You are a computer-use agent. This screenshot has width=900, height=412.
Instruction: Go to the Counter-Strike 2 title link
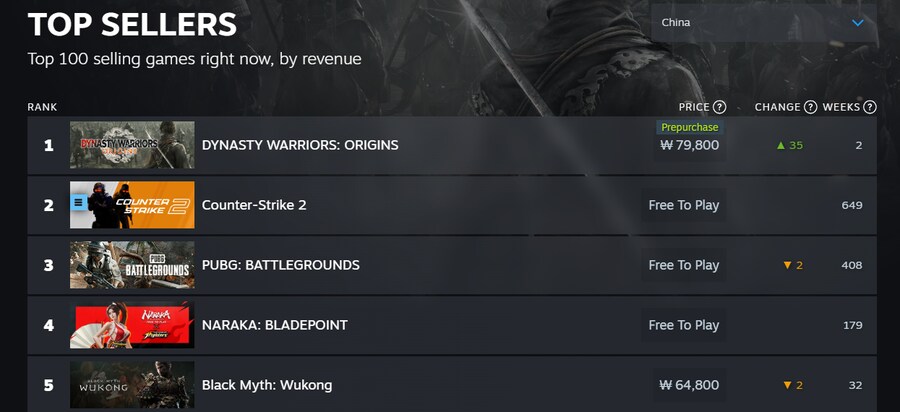pyautogui.click(x=254, y=205)
